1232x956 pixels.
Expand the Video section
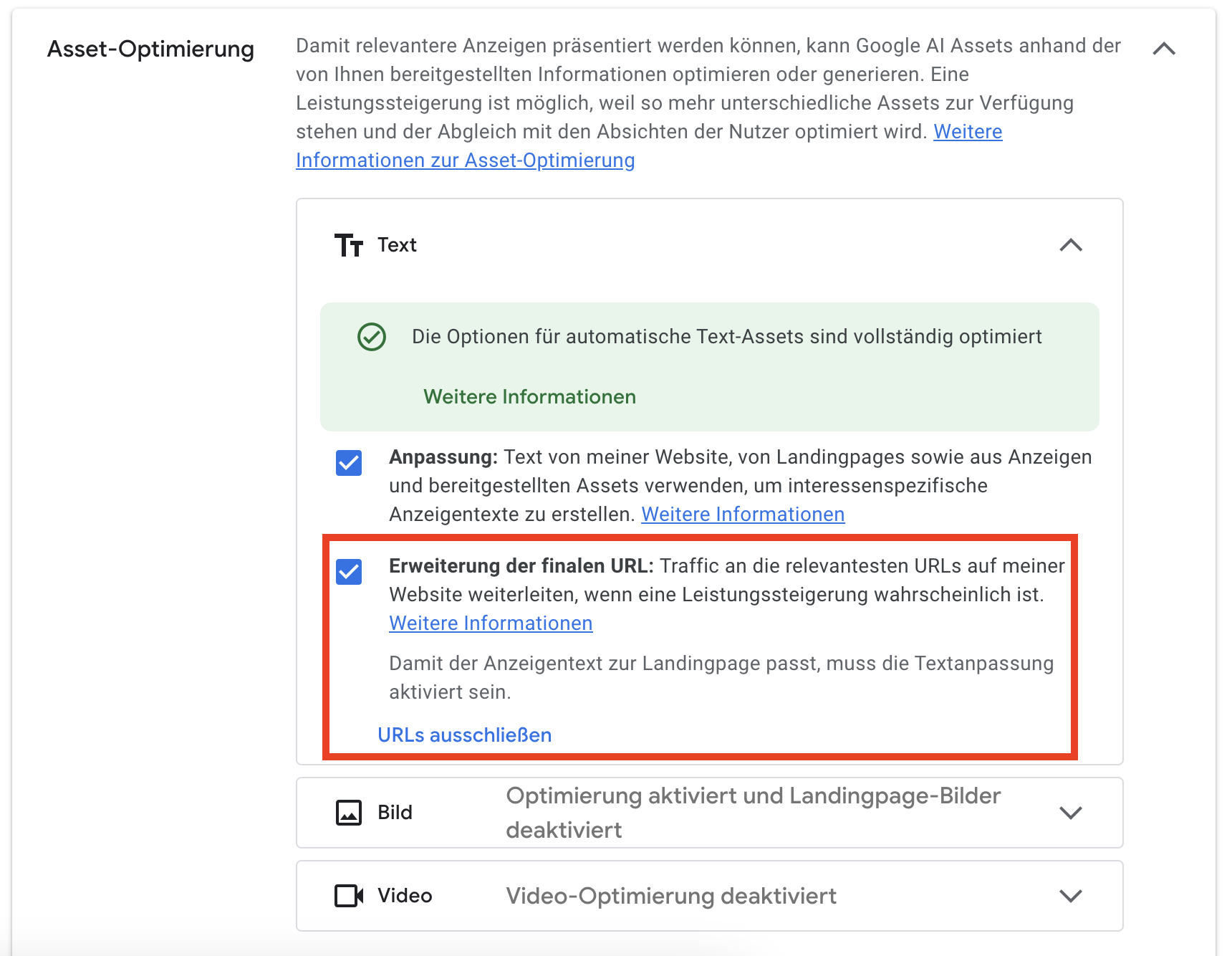1071,895
